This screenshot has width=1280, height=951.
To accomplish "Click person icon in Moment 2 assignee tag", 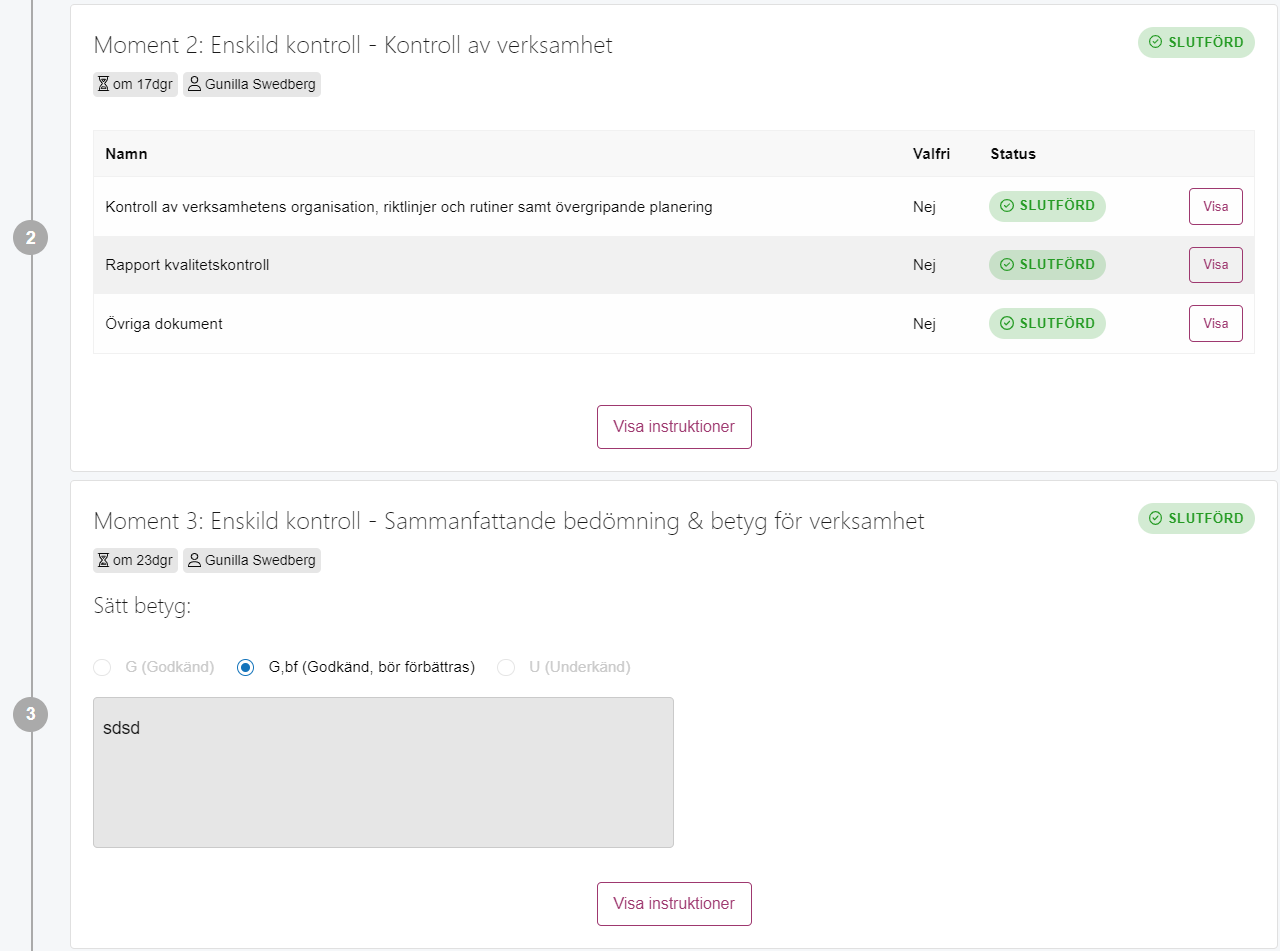I will (195, 84).
